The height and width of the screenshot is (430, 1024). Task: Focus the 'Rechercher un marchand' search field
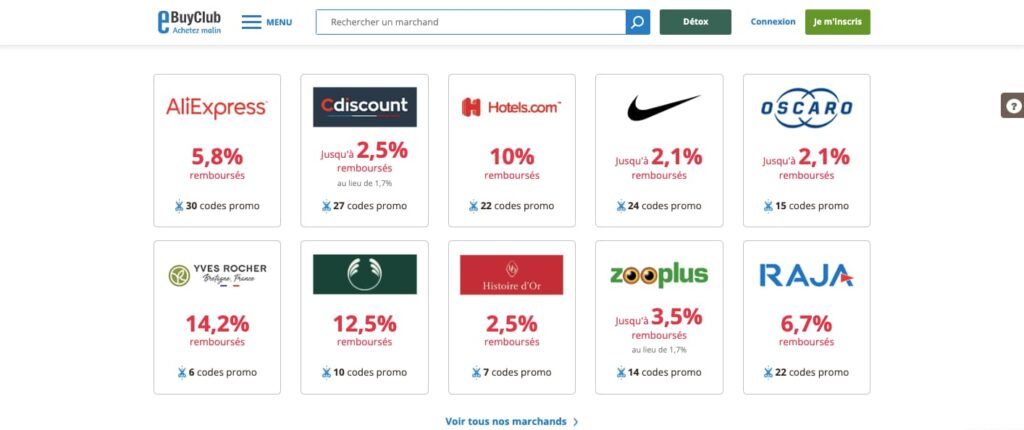pyautogui.click(x=471, y=22)
